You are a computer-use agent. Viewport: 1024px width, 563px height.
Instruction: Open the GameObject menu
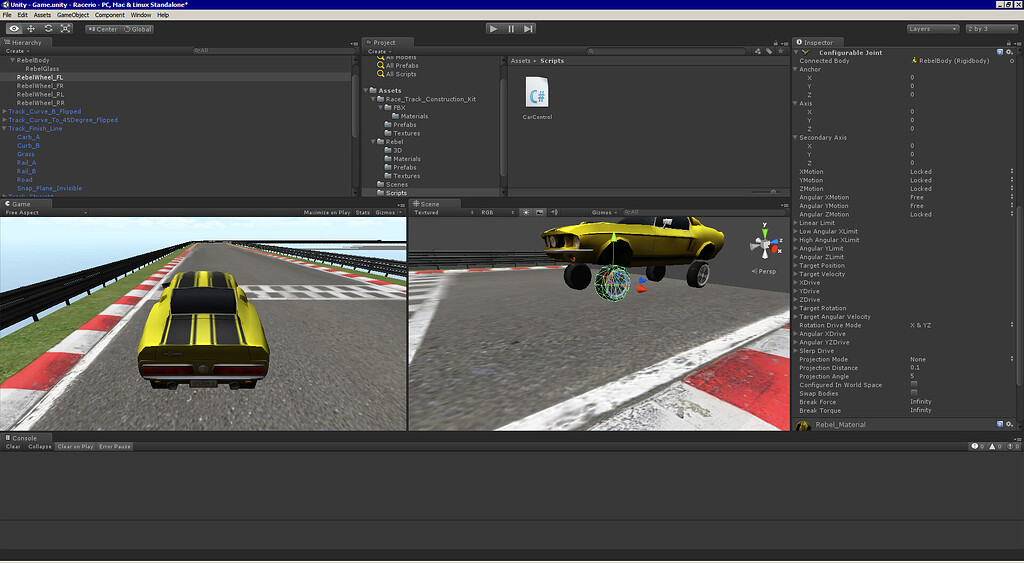[72, 15]
